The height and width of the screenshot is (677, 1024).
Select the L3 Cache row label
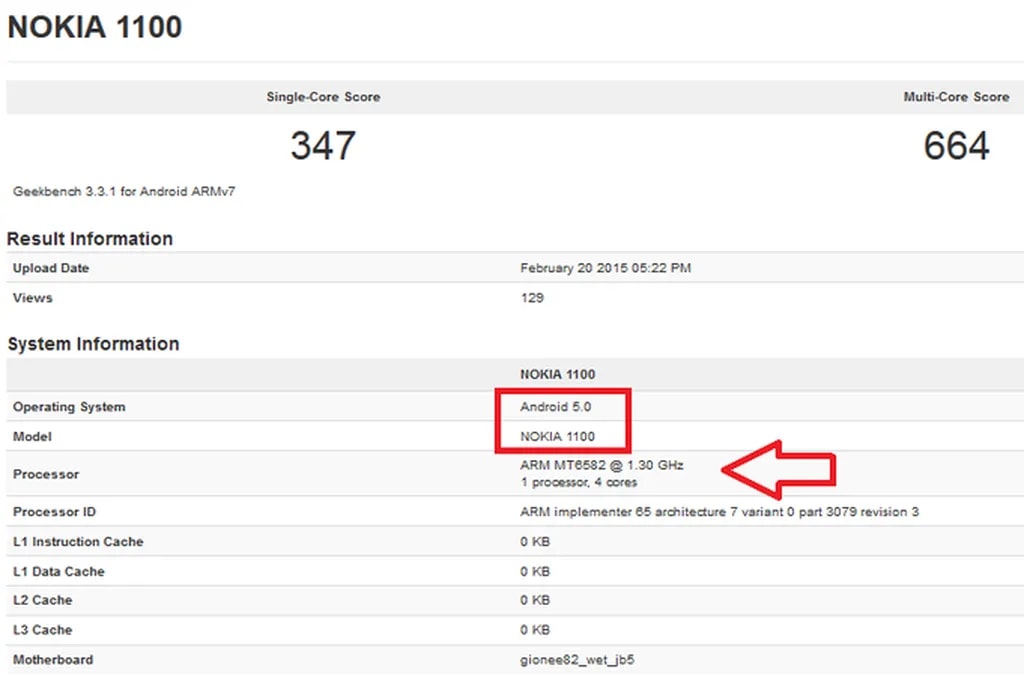coord(43,630)
